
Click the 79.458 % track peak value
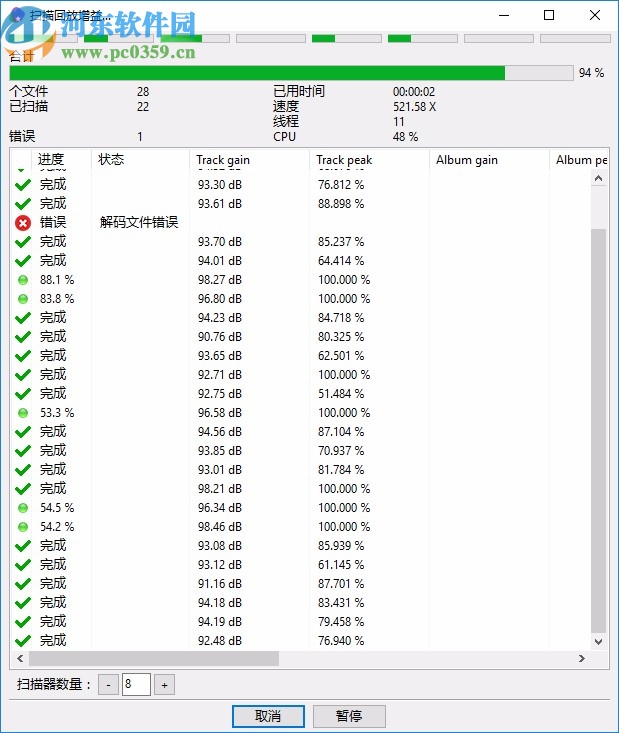[x=341, y=622]
